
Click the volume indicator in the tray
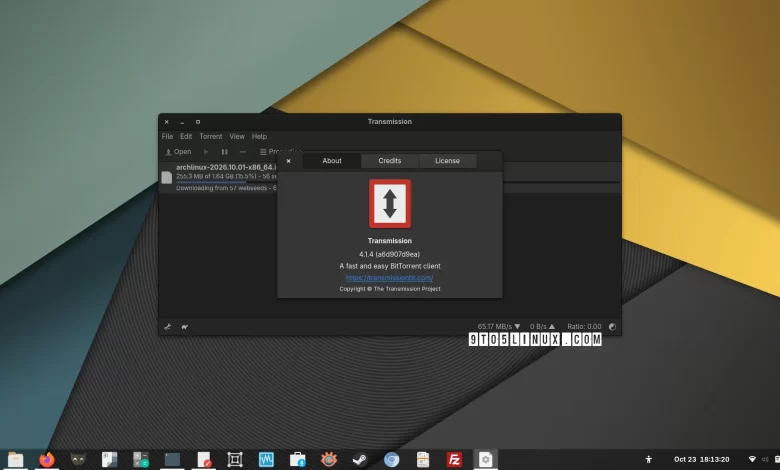click(765, 459)
